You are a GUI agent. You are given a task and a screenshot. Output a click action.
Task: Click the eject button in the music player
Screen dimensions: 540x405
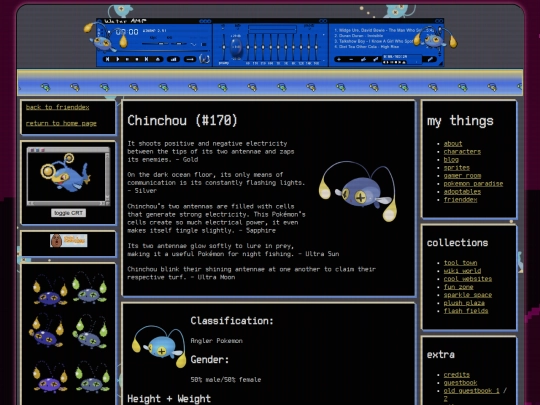coord(158,59)
